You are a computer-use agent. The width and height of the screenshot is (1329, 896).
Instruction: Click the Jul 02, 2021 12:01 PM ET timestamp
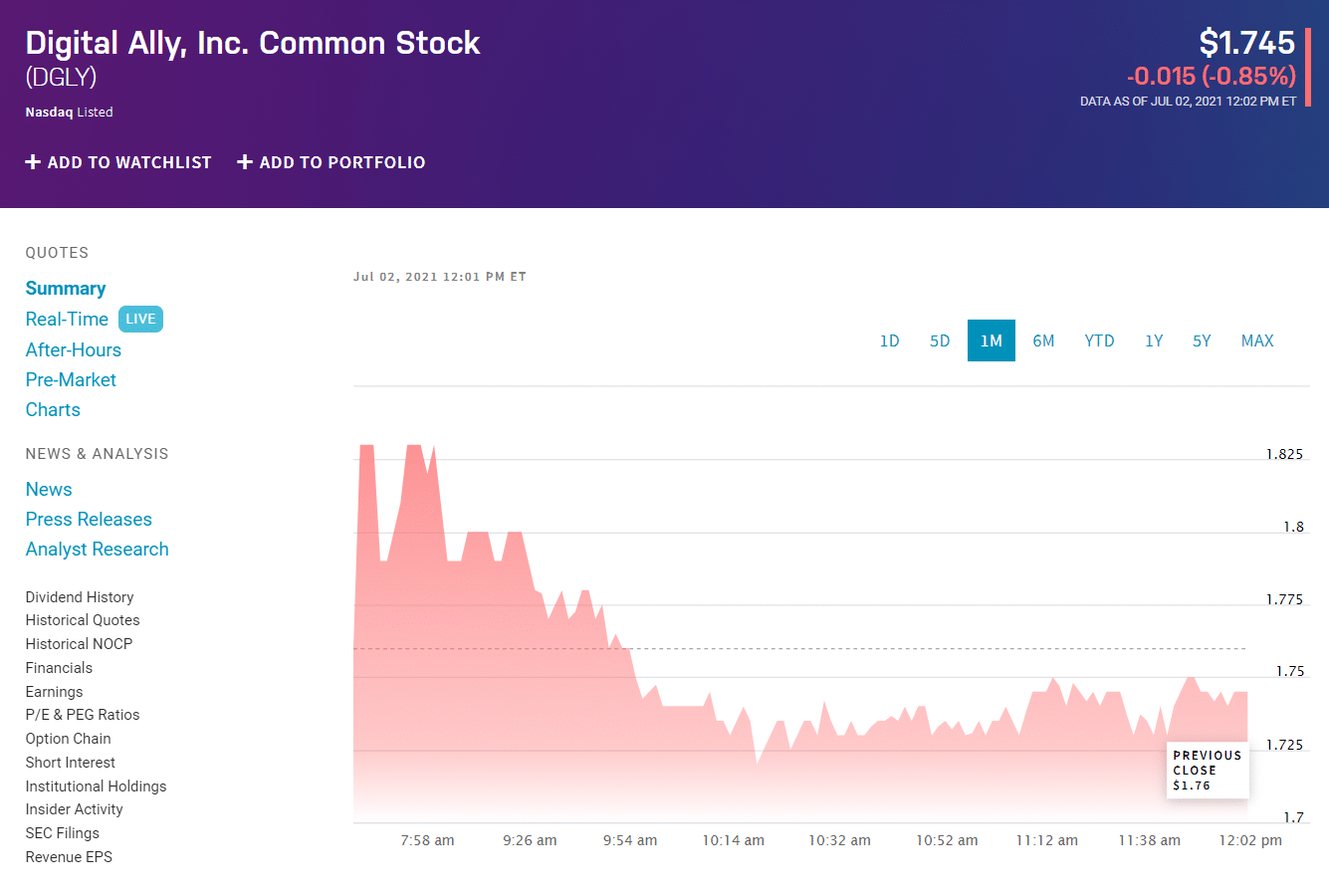point(440,277)
